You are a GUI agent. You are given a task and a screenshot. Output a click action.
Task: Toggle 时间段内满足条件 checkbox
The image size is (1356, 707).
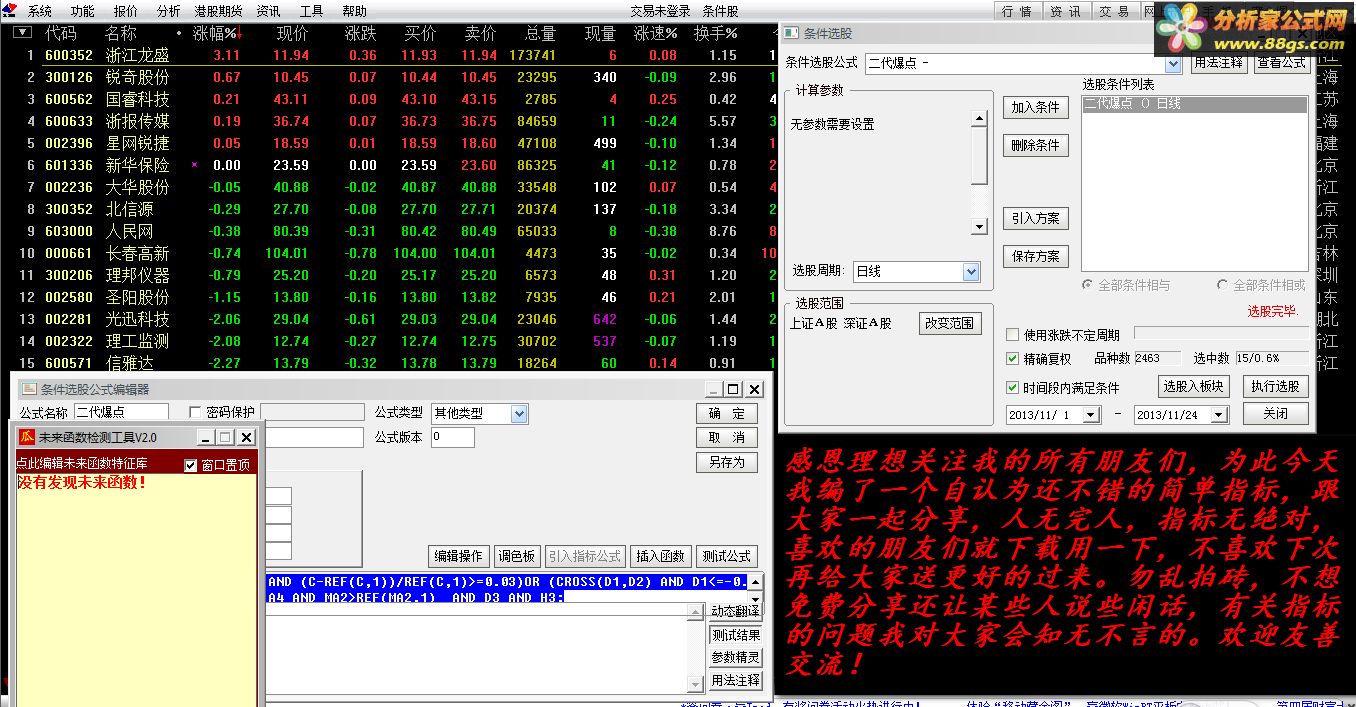pyautogui.click(x=1013, y=388)
